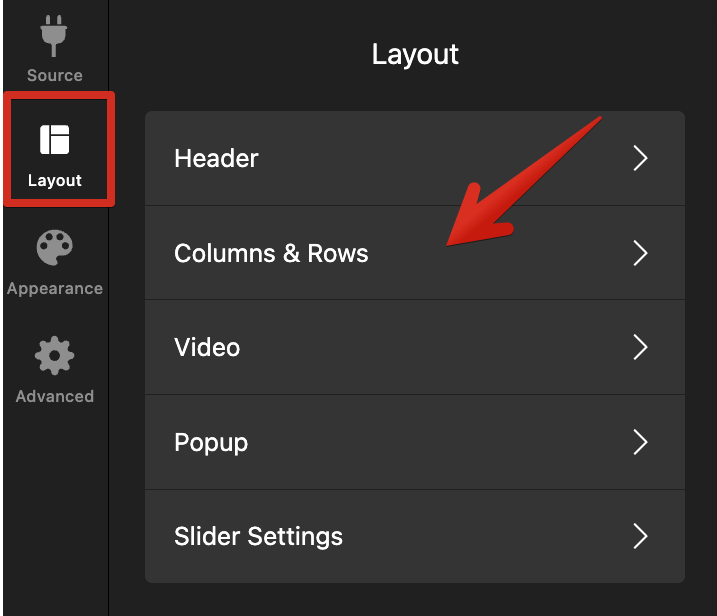The image size is (717, 616).
Task: Expand the Columns & Rows chevron
Action: click(640, 253)
